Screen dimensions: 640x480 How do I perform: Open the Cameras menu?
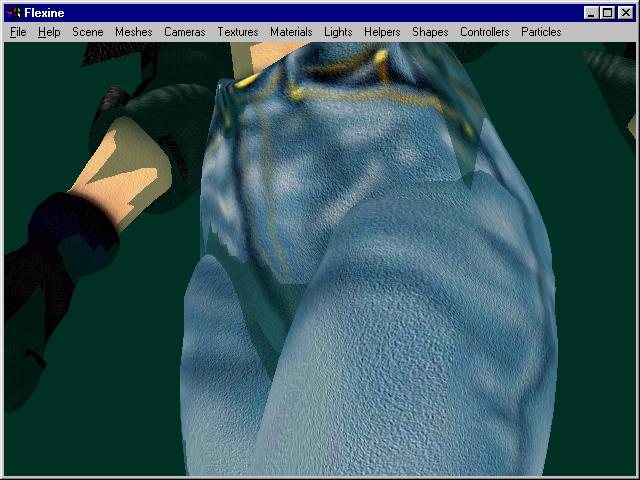coord(184,32)
